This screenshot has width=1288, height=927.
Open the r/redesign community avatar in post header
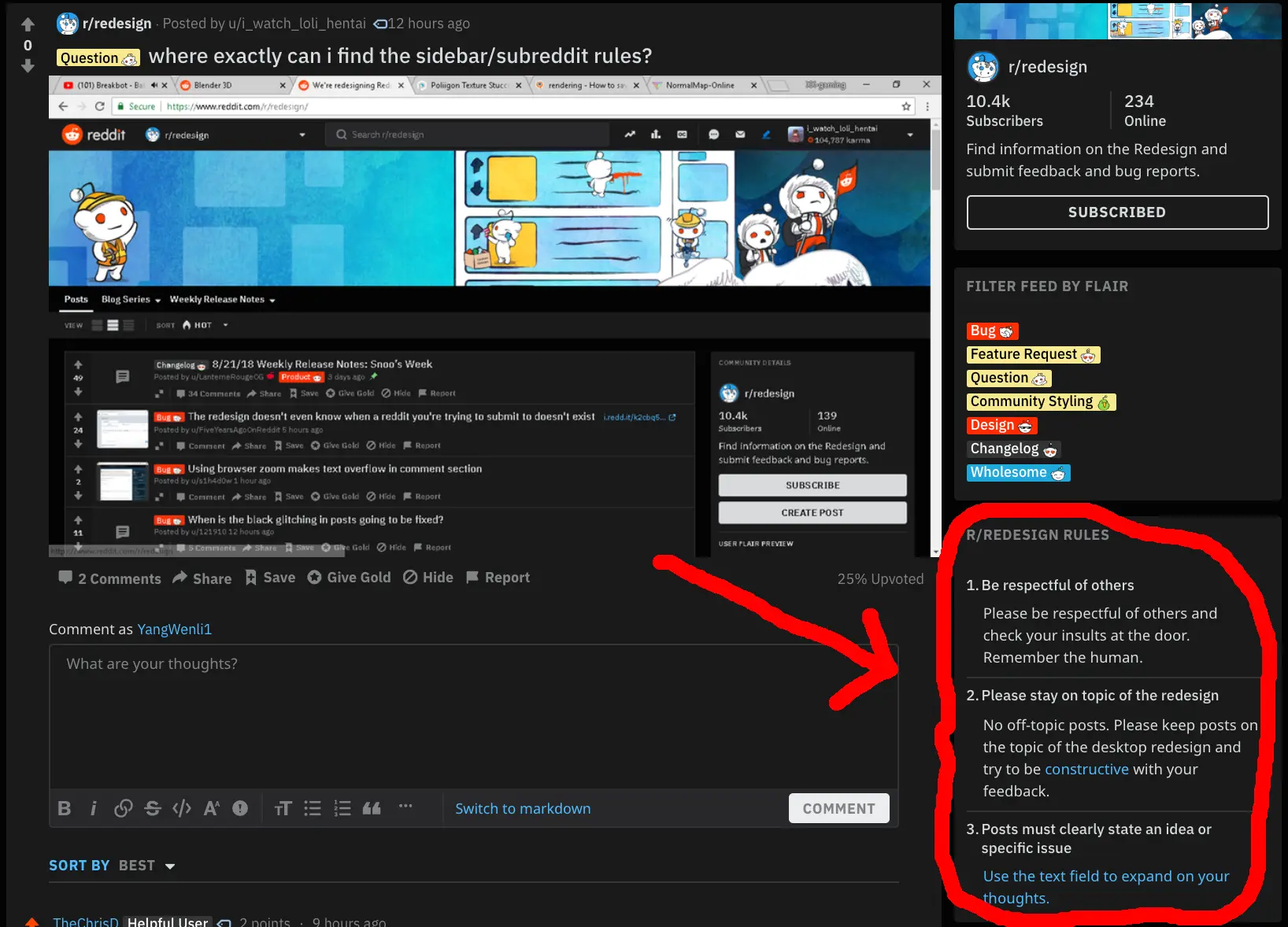point(68,24)
